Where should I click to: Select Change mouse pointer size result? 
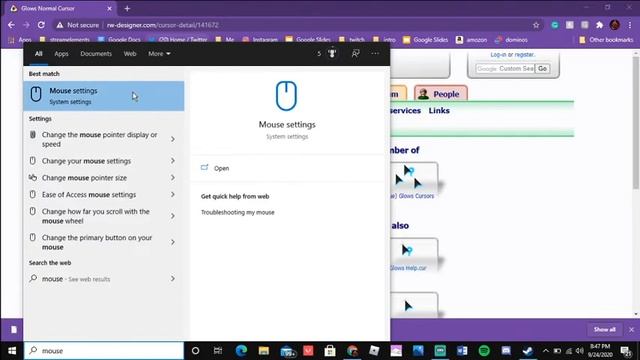(x=84, y=178)
